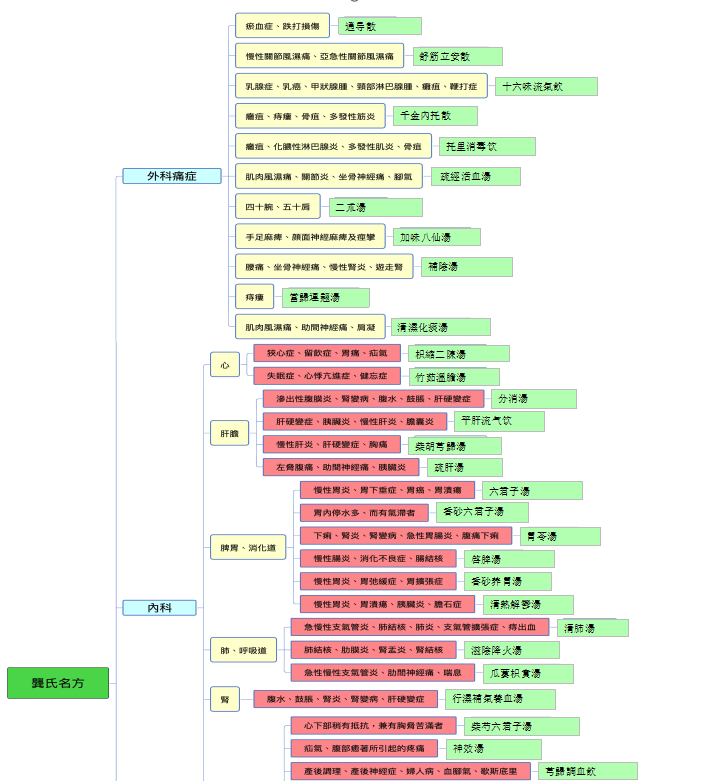Select the root node 龔氏名方

(57, 683)
